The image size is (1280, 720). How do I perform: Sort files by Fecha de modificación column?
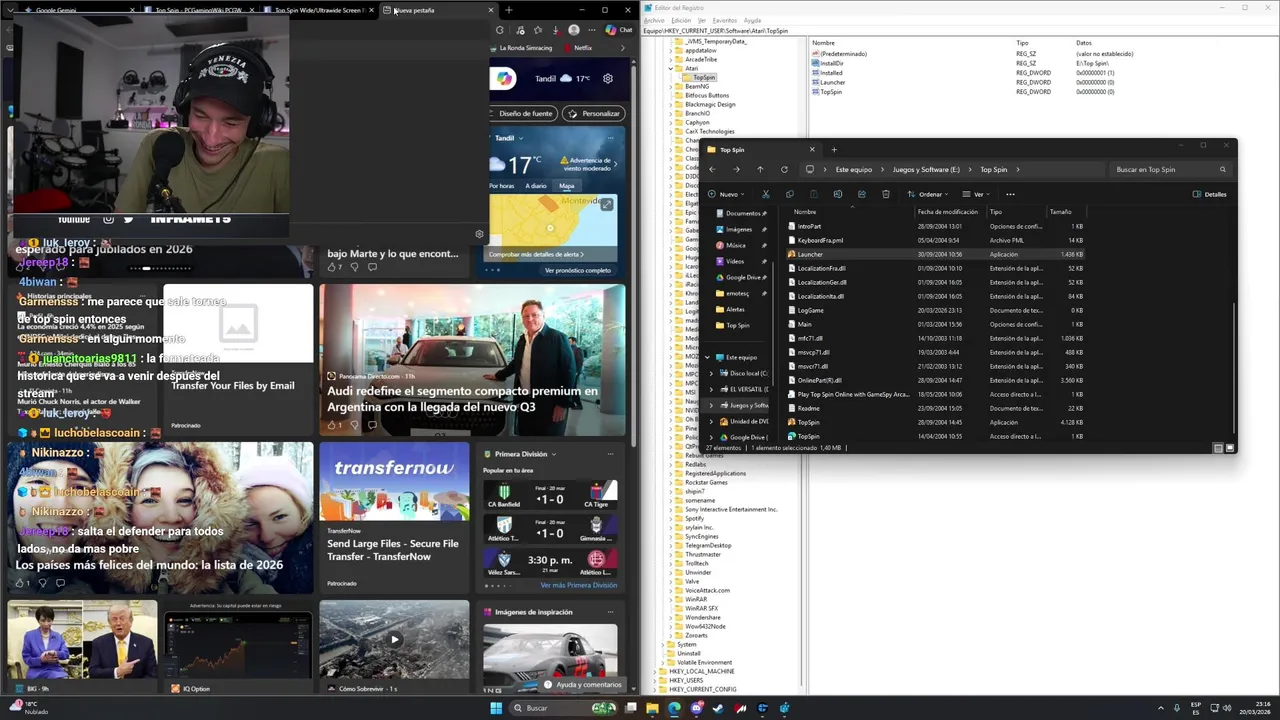point(947,212)
